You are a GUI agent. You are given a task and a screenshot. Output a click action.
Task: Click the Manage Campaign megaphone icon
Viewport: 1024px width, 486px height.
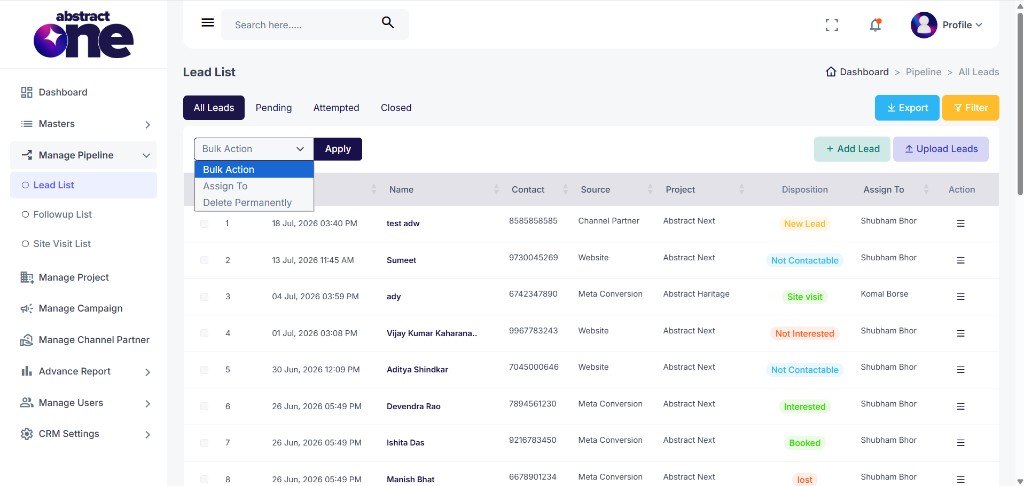point(27,308)
